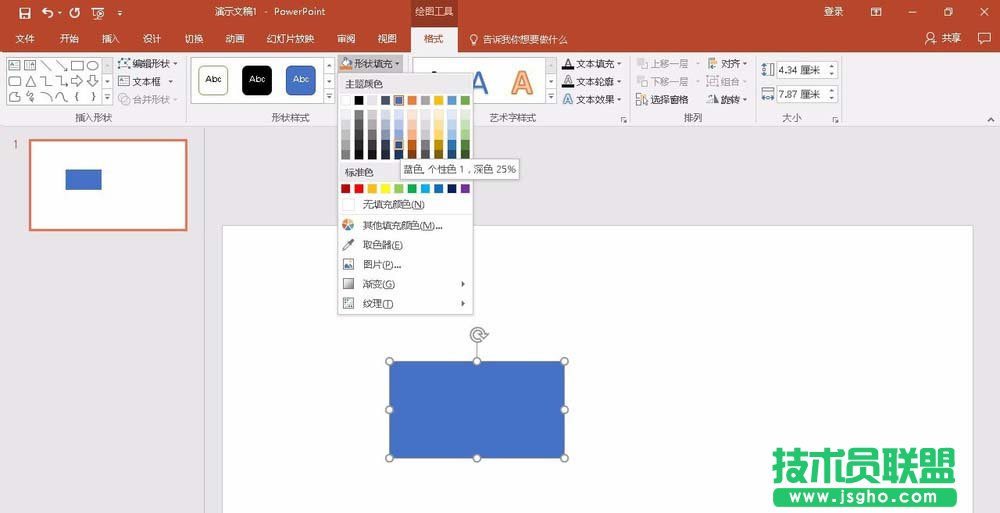Click the Sign in (登录) link
Screen dimensions: 1000x513
coord(834,12)
